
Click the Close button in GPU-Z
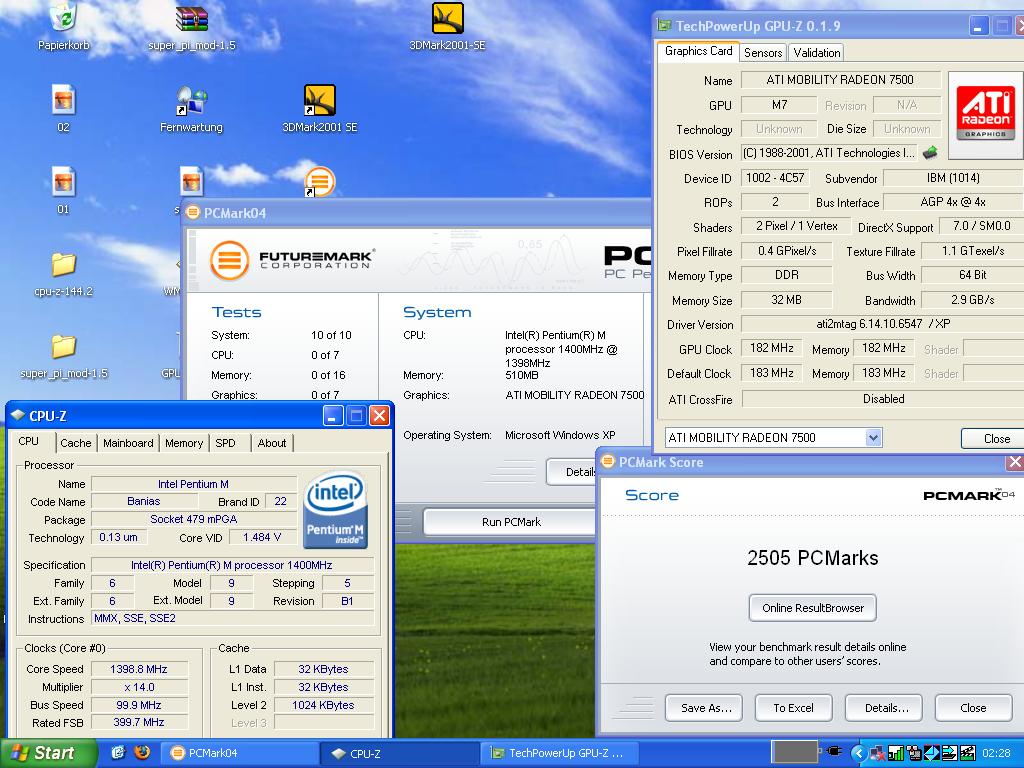[x=994, y=439]
